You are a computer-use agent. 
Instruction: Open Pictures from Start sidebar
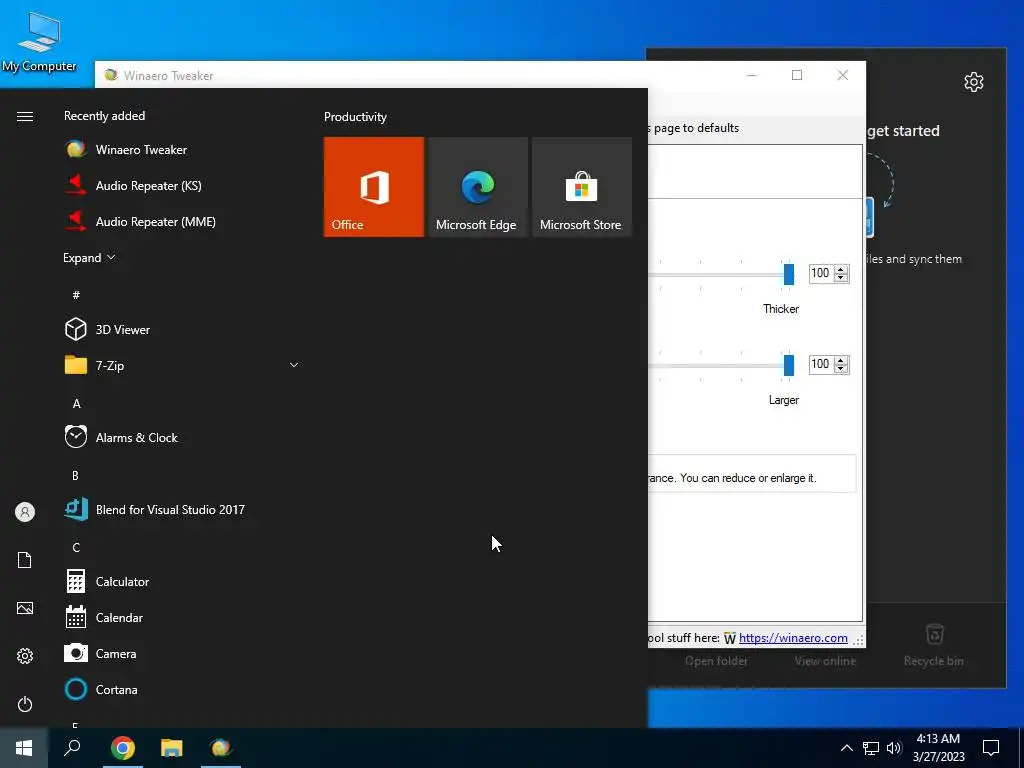tap(25, 608)
